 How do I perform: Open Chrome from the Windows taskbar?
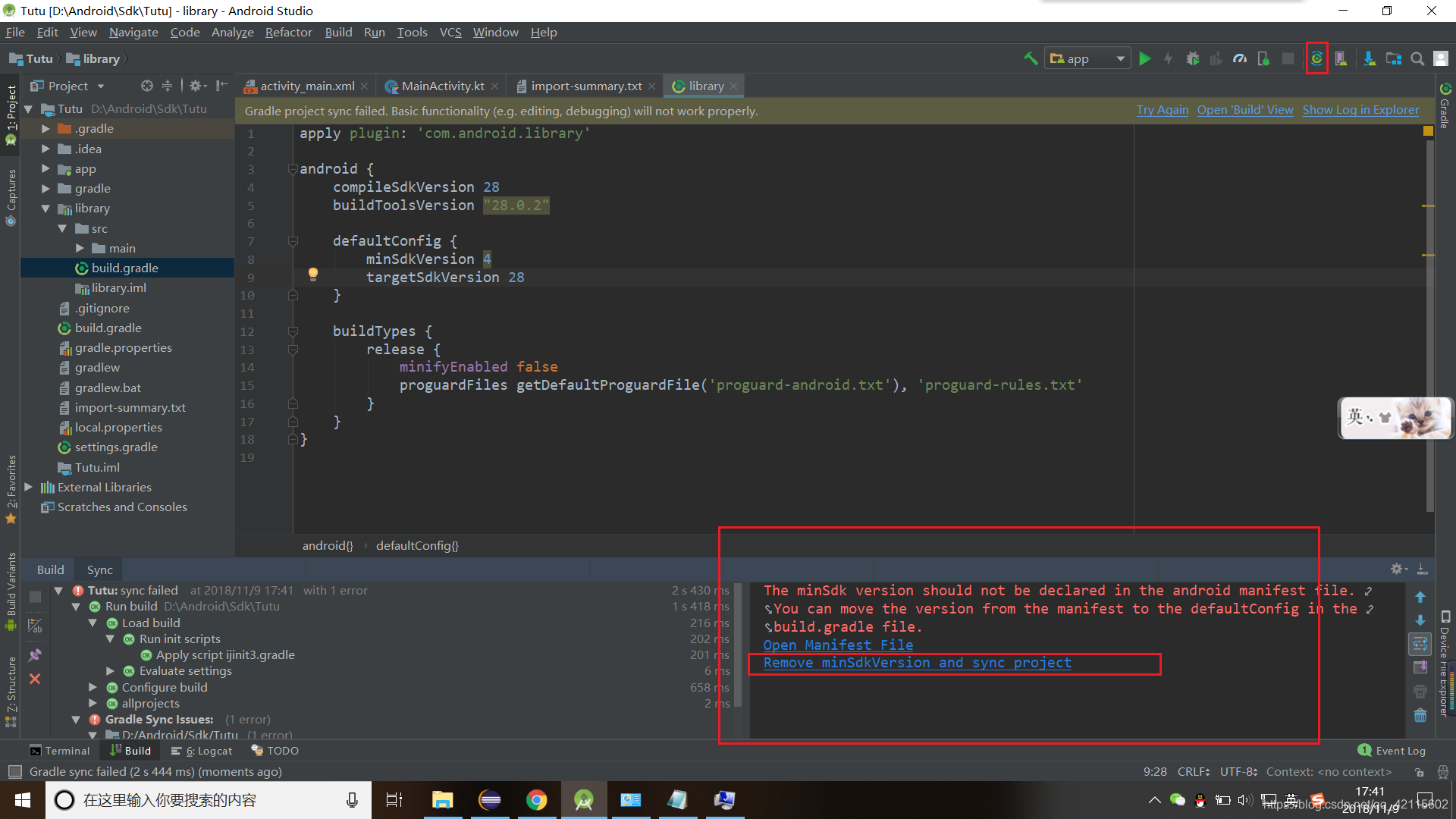click(x=537, y=800)
